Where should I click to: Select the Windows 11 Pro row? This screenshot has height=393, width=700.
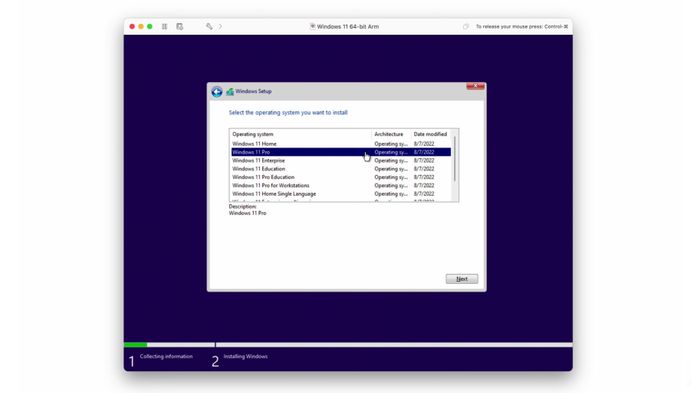click(342, 152)
